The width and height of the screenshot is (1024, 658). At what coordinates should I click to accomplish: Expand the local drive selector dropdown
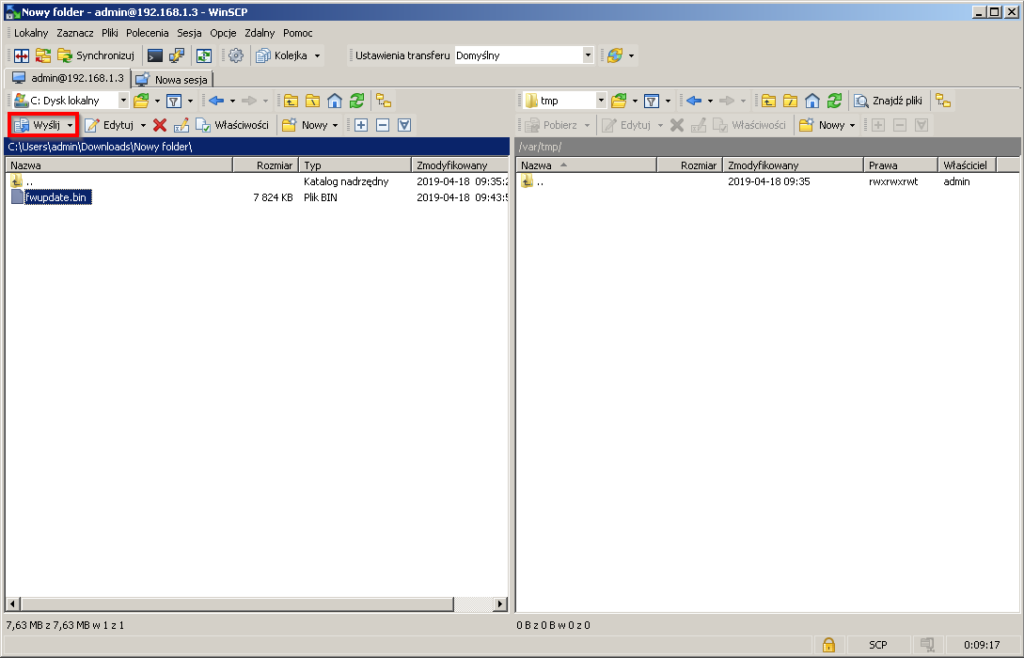coord(123,100)
